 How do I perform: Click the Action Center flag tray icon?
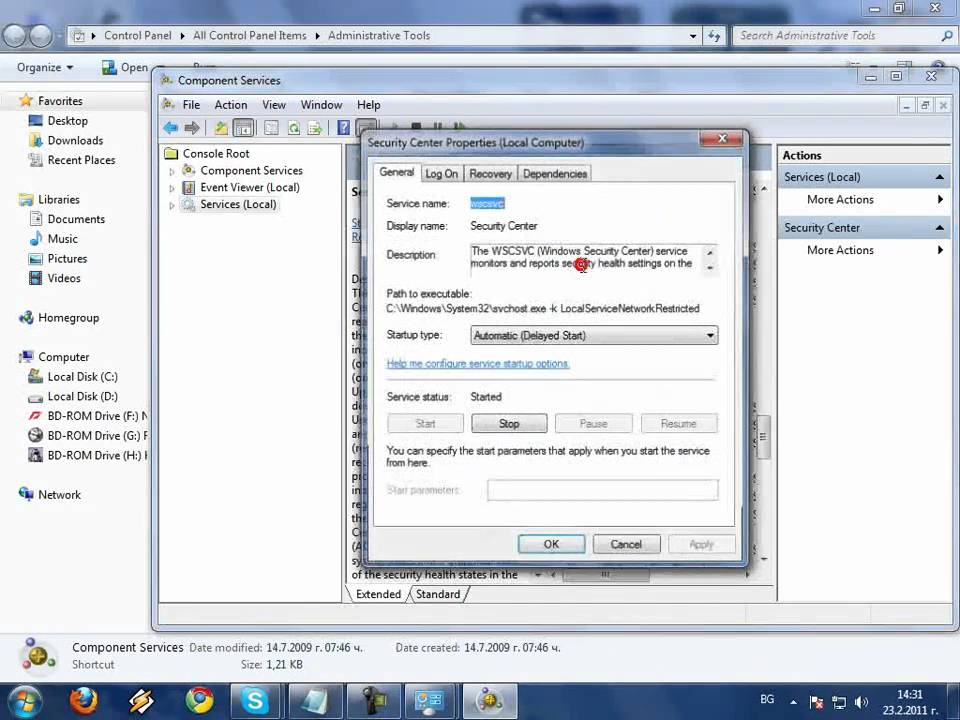[816, 702]
